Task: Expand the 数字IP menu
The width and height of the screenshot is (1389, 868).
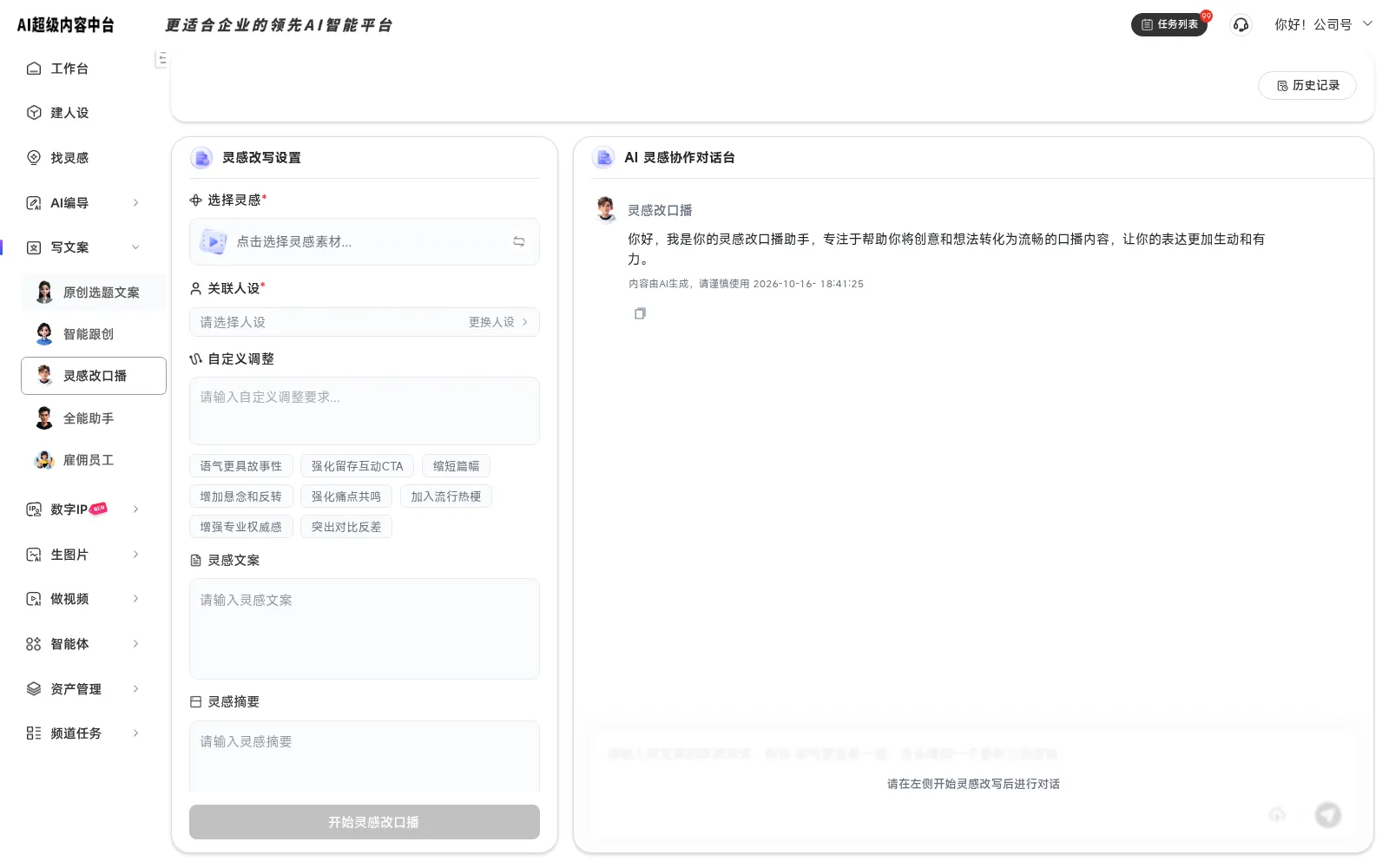Action: click(x=83, y=510)
